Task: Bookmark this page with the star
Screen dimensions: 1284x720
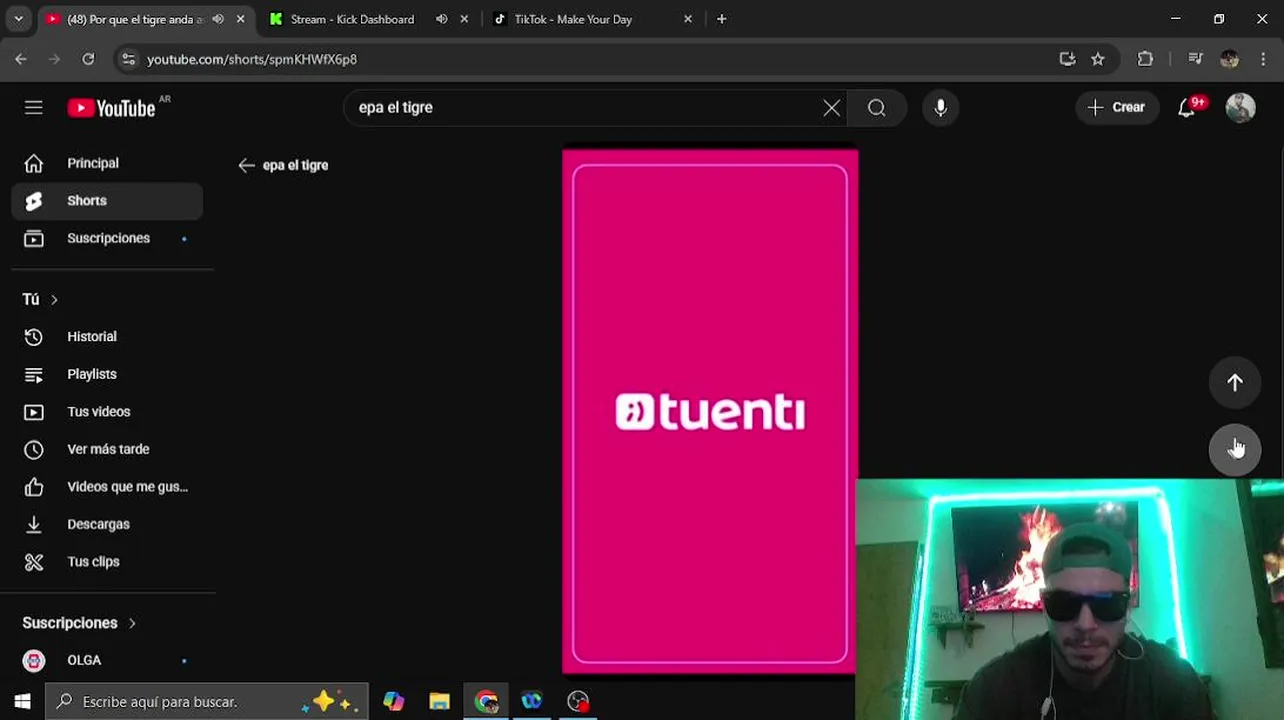Action: pyautogui.click(x=1098, y=59)
